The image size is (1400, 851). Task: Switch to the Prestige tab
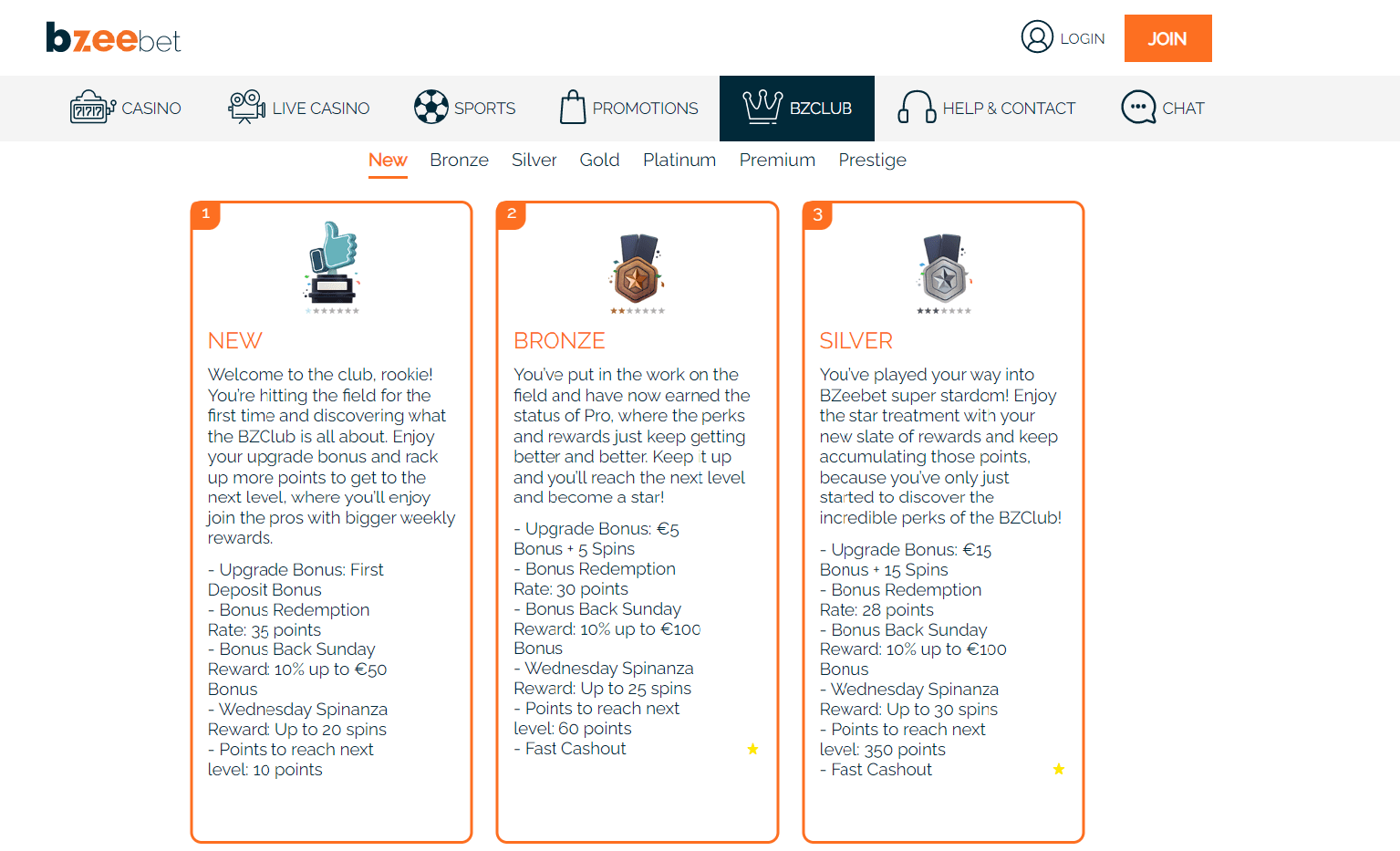[872, 161]
